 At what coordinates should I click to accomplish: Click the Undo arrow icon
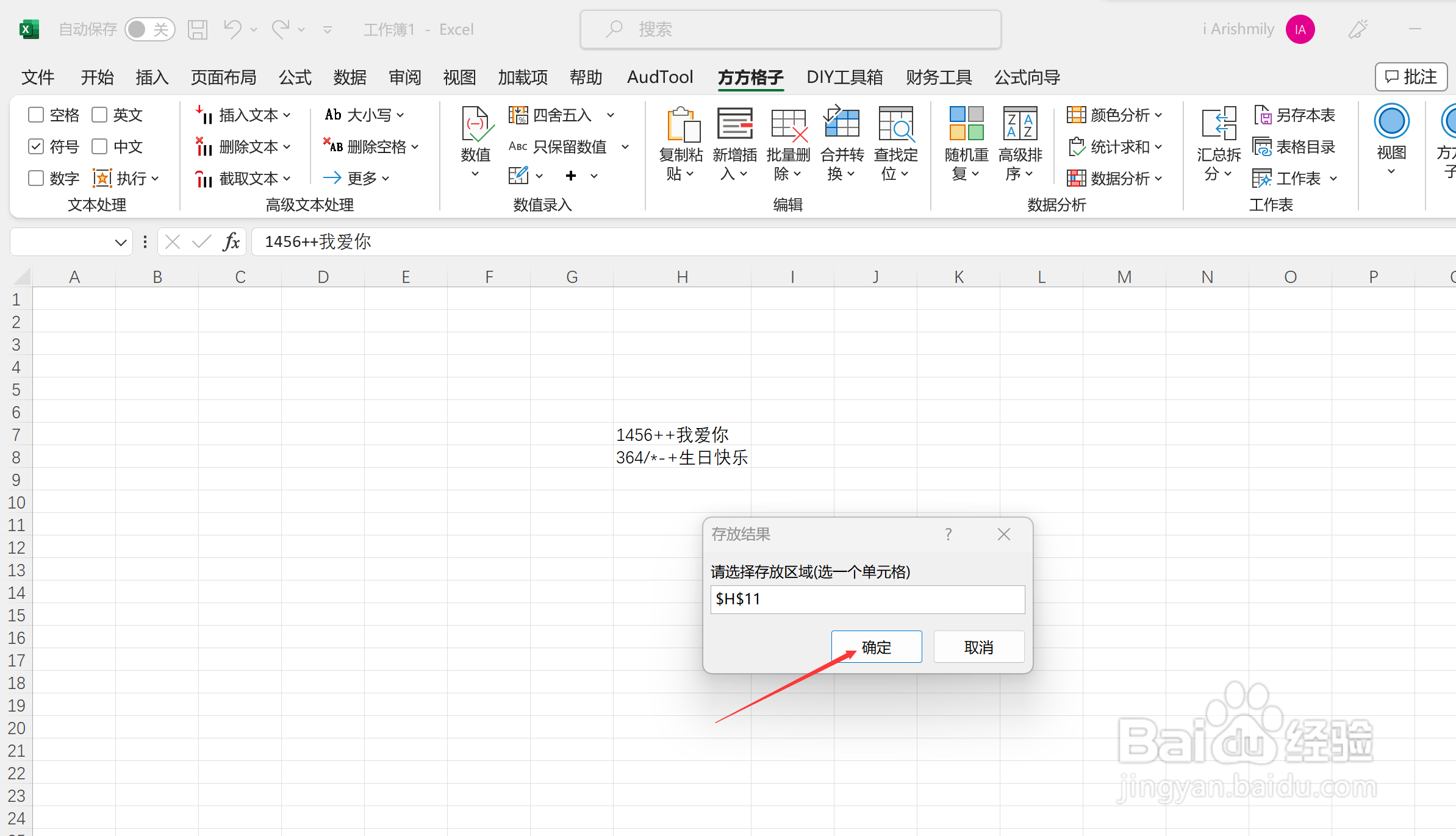[x=232, y=29]
